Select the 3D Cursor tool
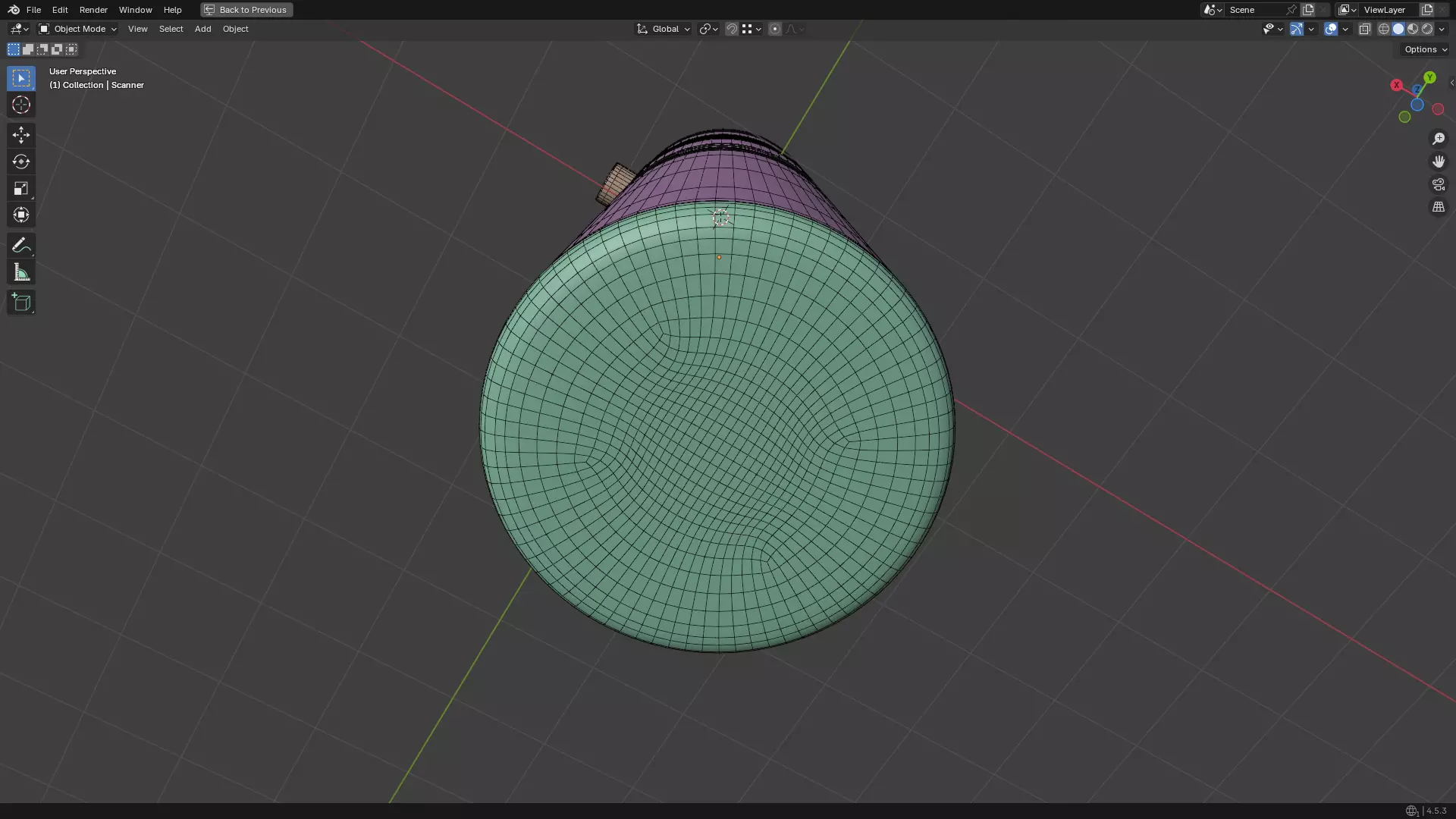 pos(20,105)
